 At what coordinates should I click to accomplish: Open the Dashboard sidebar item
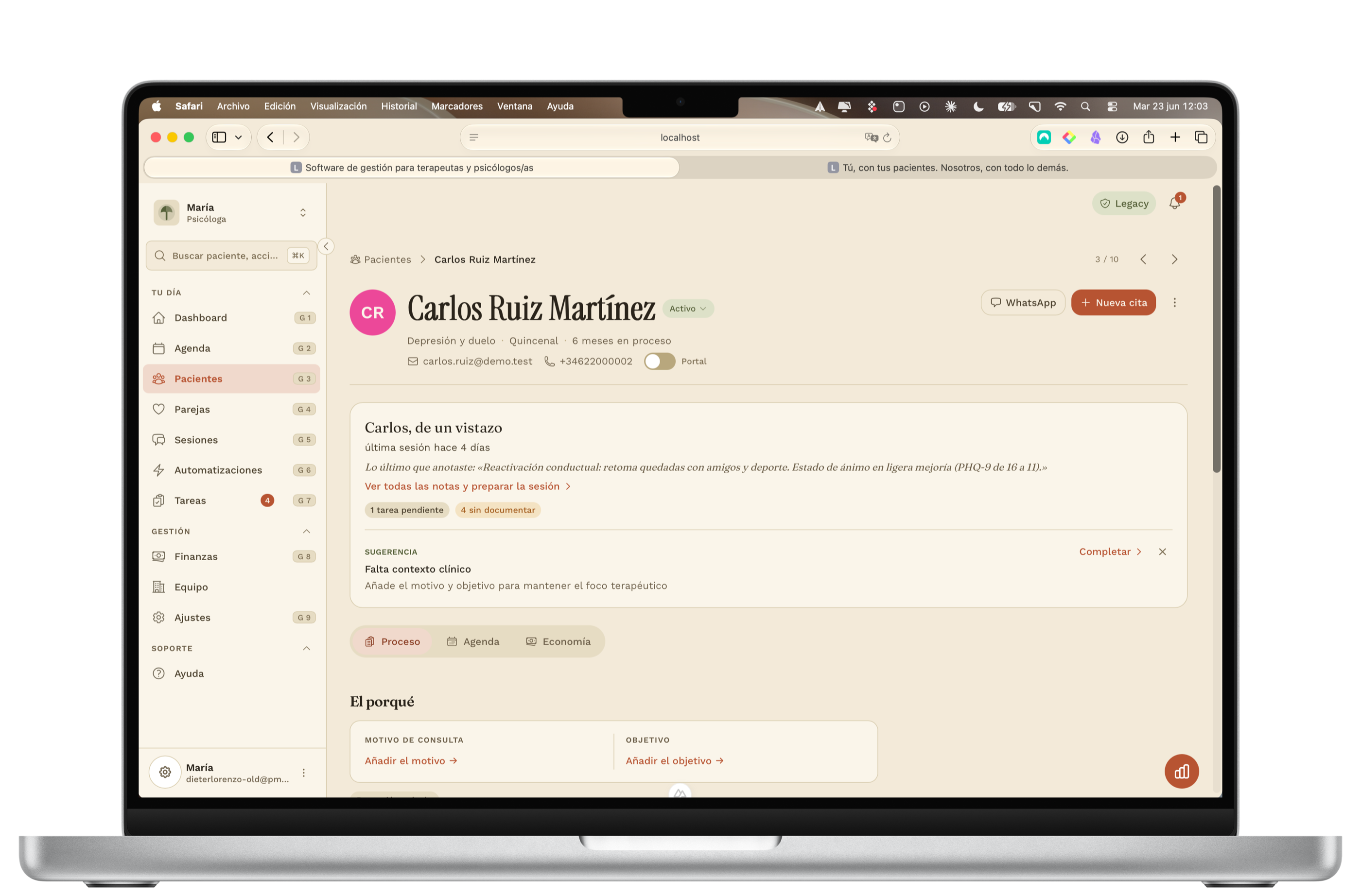(x=231, y=317)
